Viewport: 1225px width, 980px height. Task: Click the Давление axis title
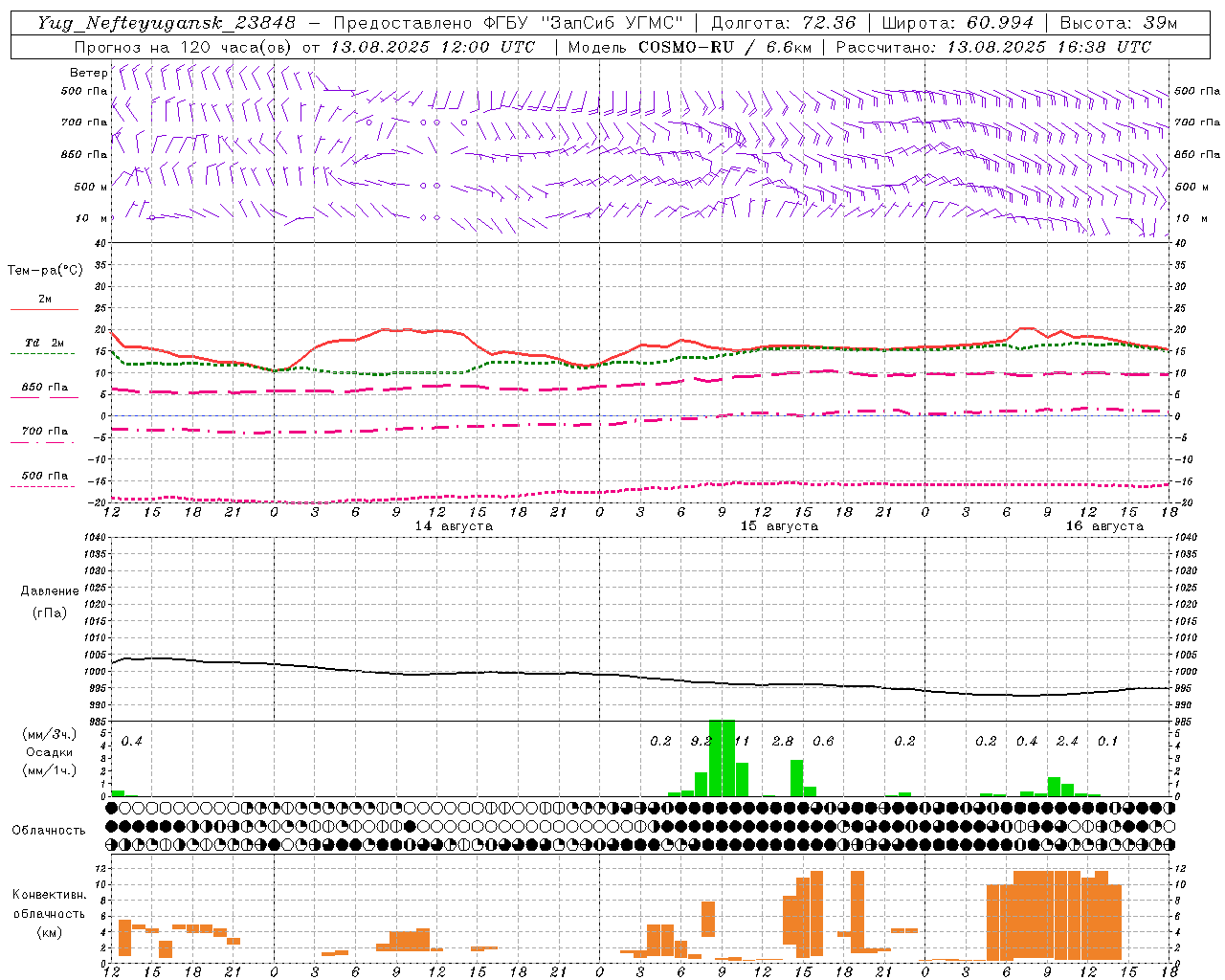click(x=50, y=591)
